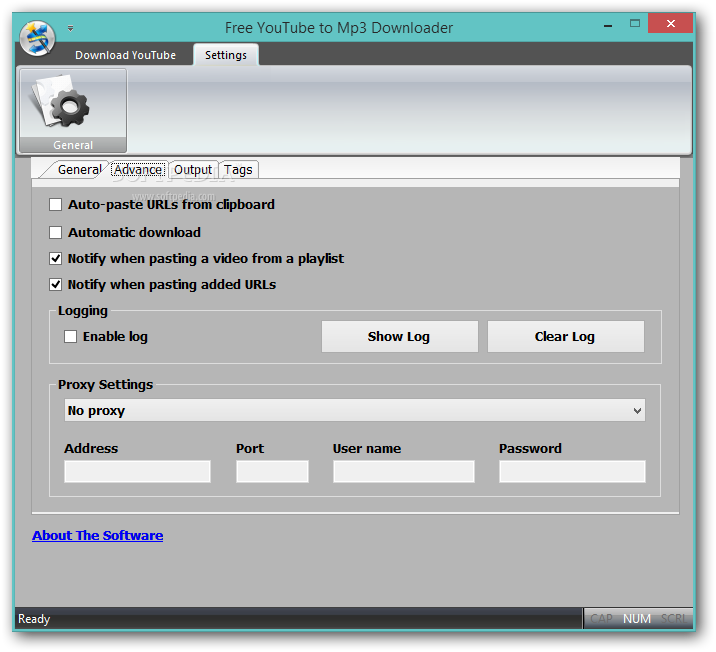Turn on the Enable log checkbox
This screenshot has width=716, height=652.
coord(70,337)
